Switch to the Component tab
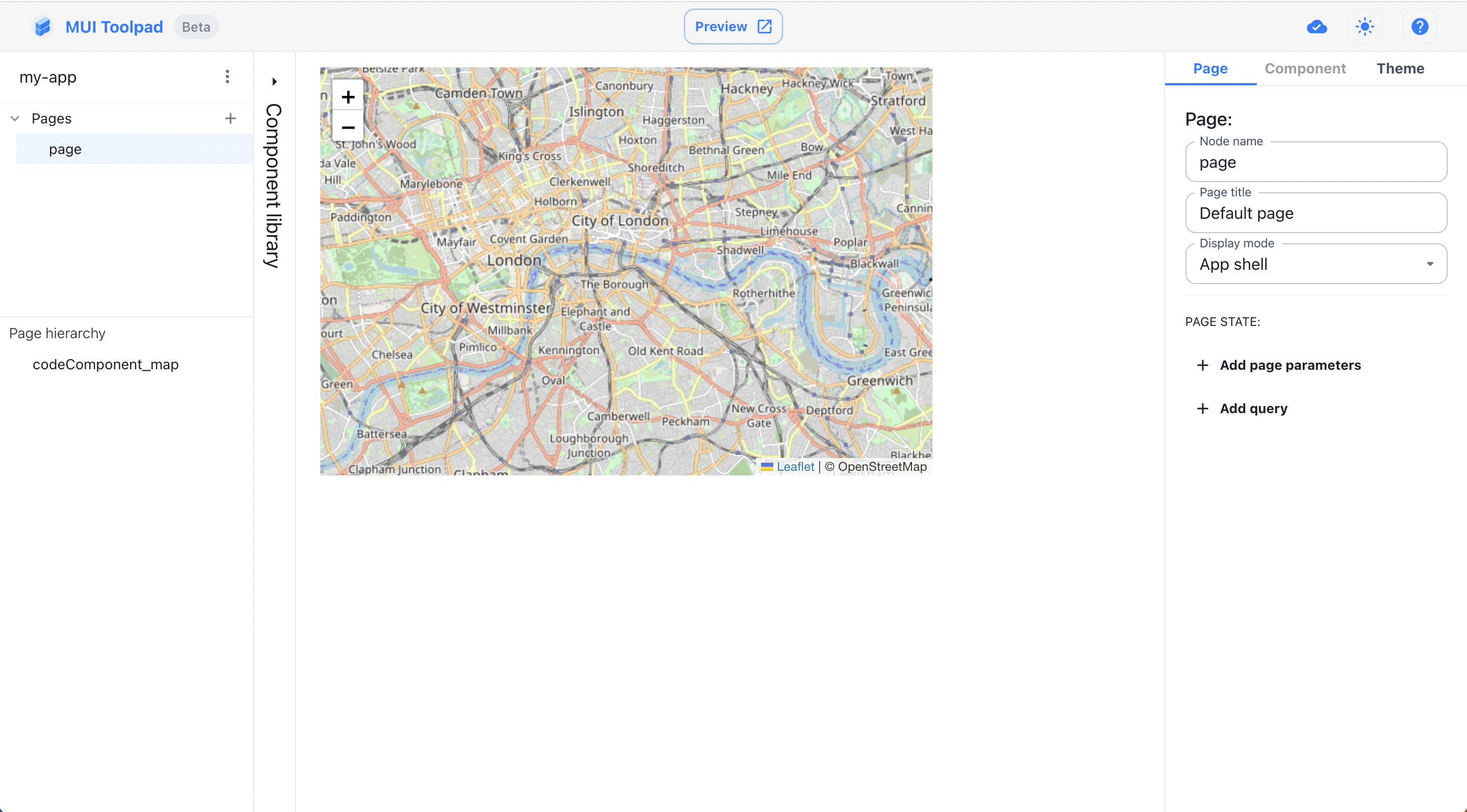Image resolution: width=1467 pixels, height=812 pixels. click(1305, 68)
